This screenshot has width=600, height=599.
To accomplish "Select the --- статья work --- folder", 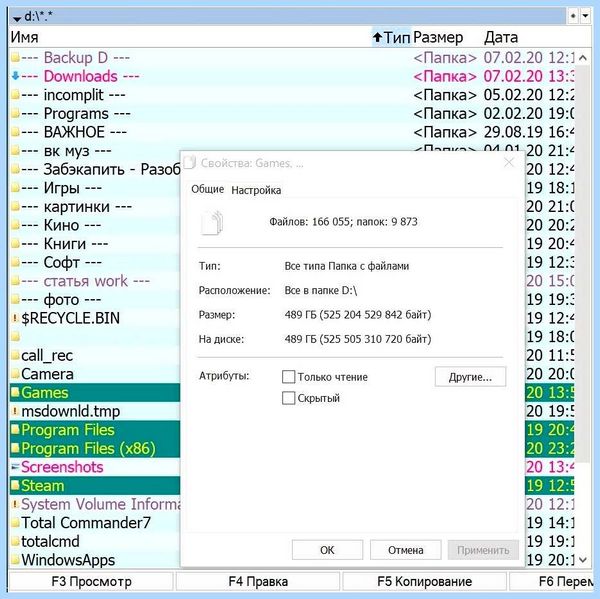I will [x=95, y=281].
